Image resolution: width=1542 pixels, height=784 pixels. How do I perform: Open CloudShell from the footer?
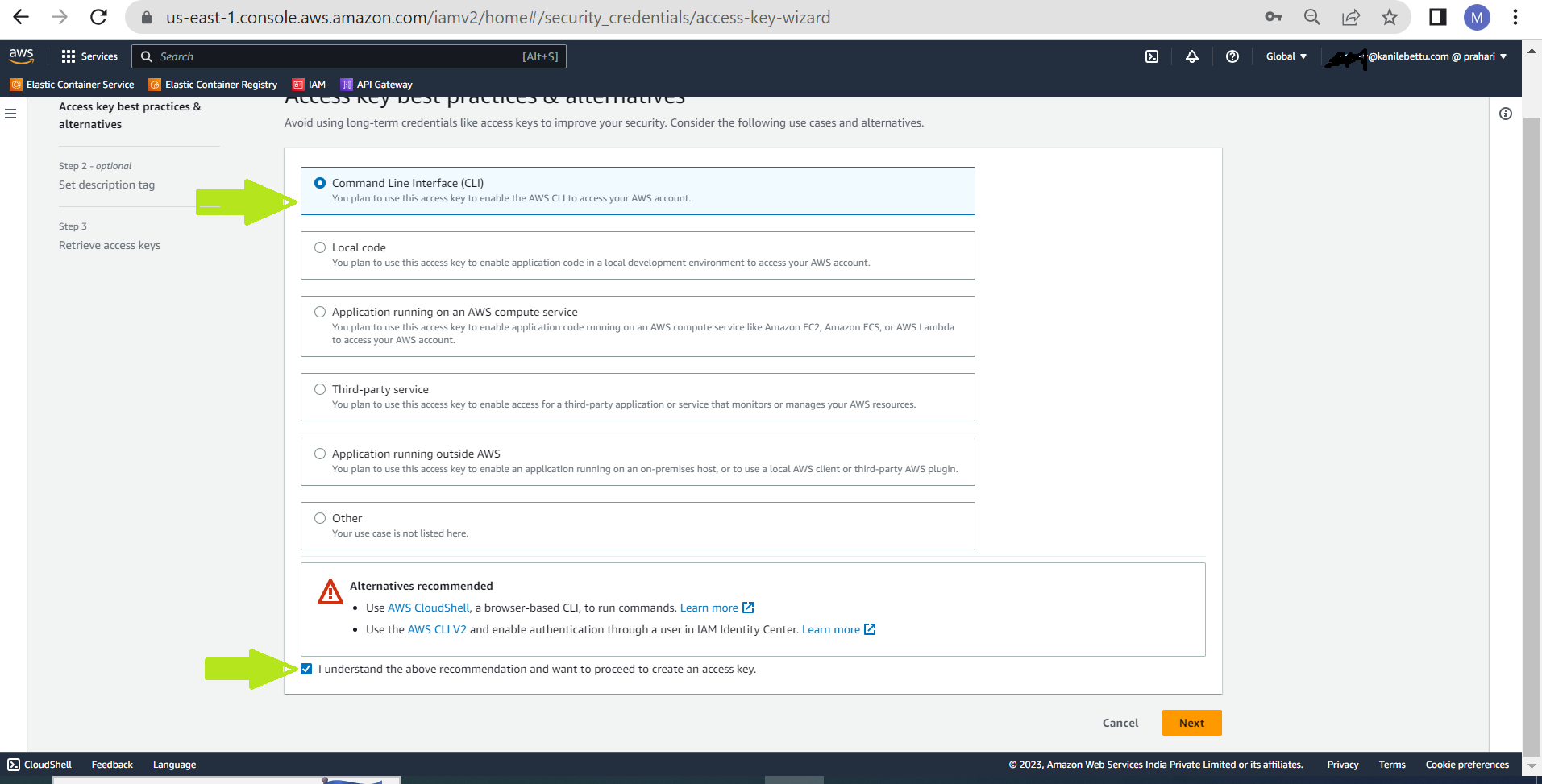(39, 765)
